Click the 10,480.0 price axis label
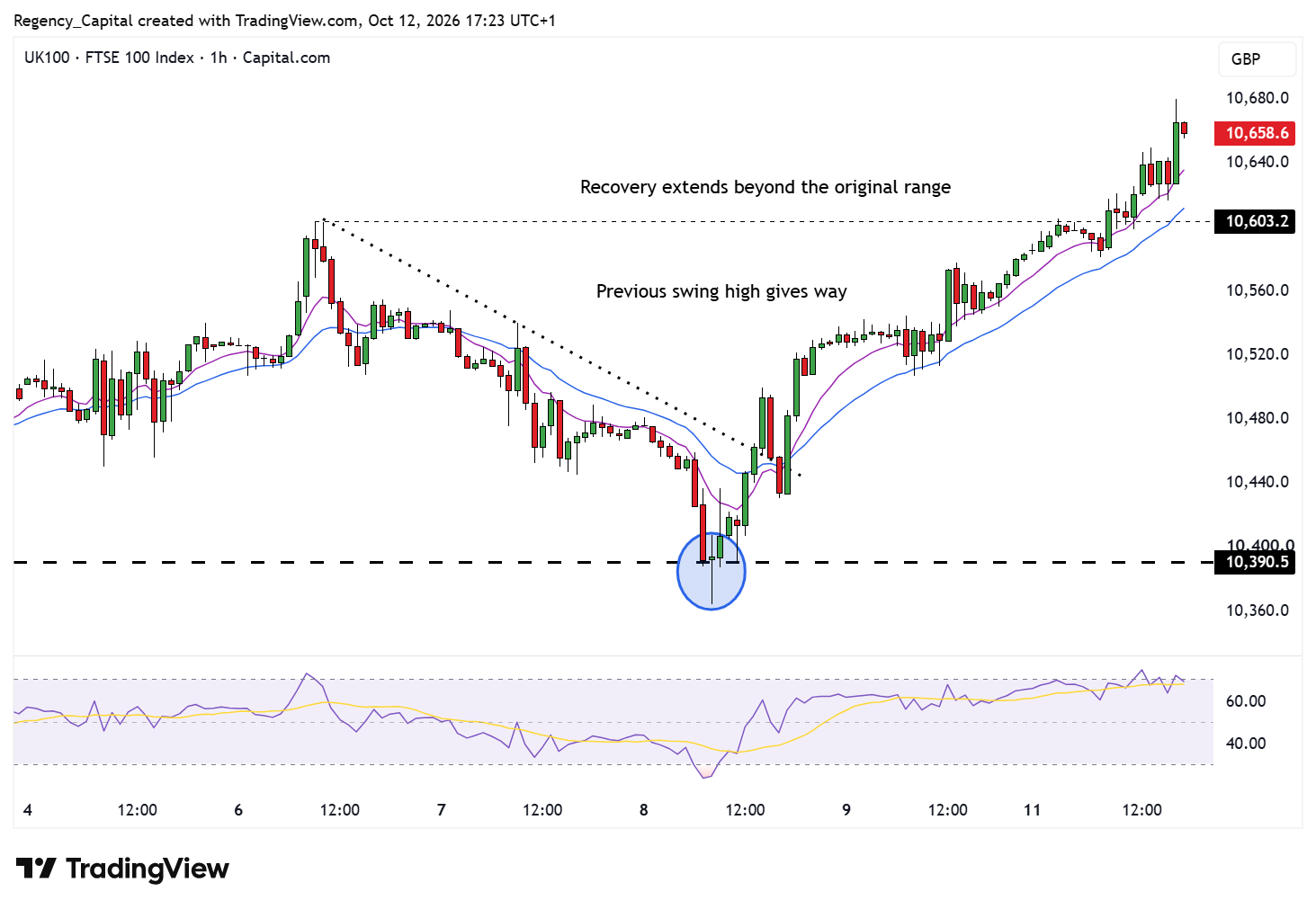The width and height of the screenshot is (1316, 909). (x=1257, y=418)
